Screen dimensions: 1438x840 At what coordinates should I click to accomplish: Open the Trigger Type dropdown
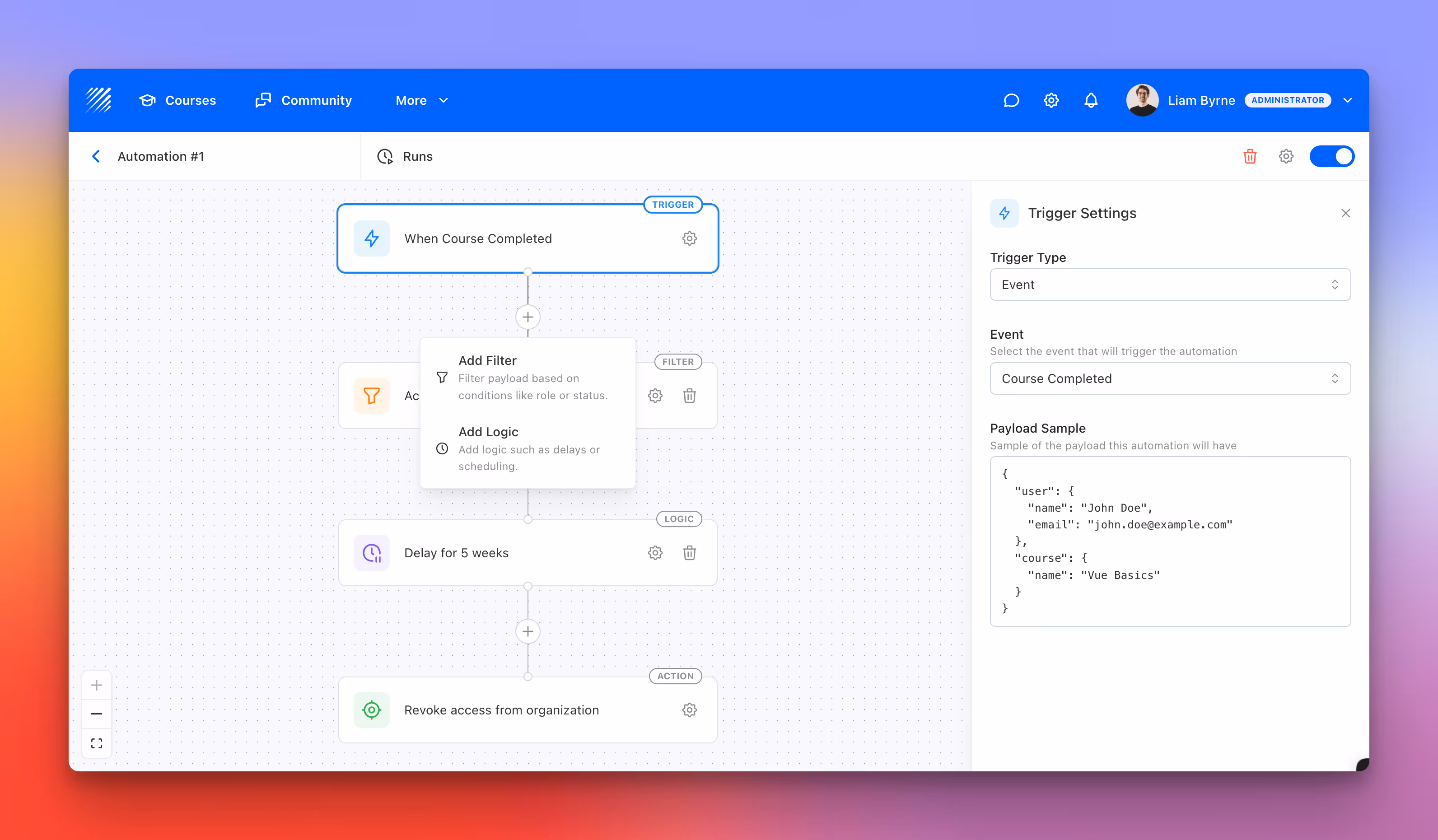click(x=1170, y=284)
